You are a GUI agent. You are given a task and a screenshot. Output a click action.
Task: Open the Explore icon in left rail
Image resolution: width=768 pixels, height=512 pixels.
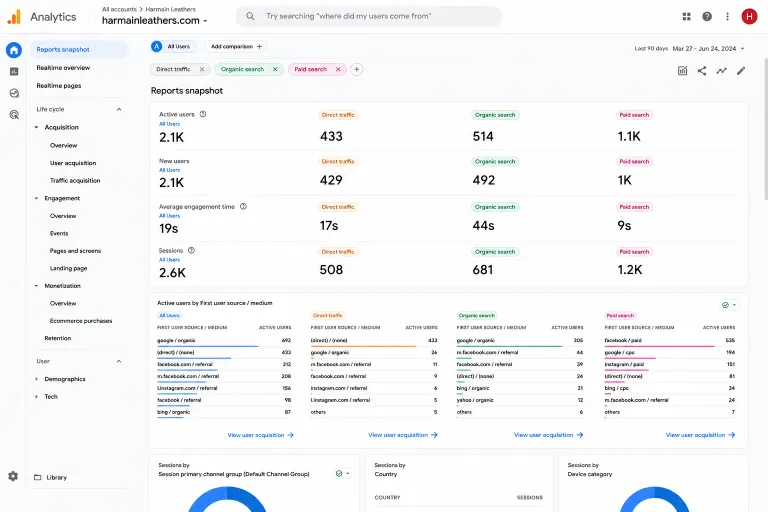14,93
